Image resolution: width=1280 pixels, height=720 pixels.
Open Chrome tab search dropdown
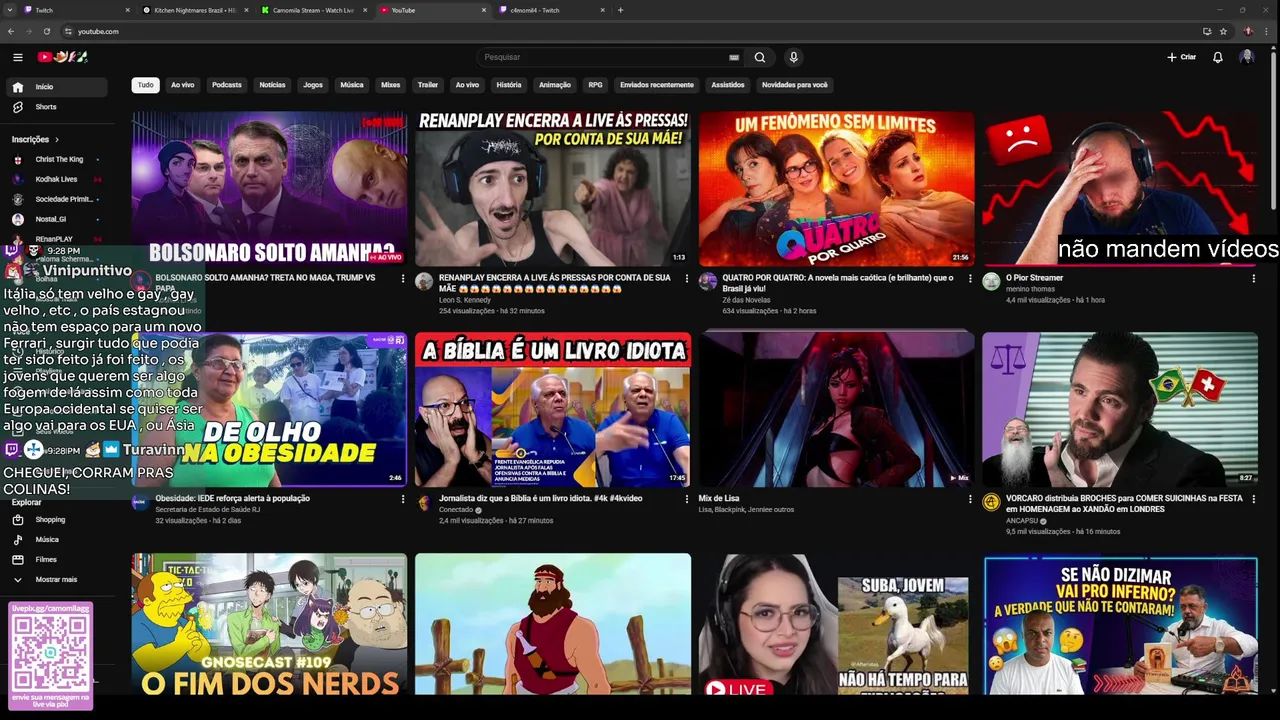pos(12,10)
